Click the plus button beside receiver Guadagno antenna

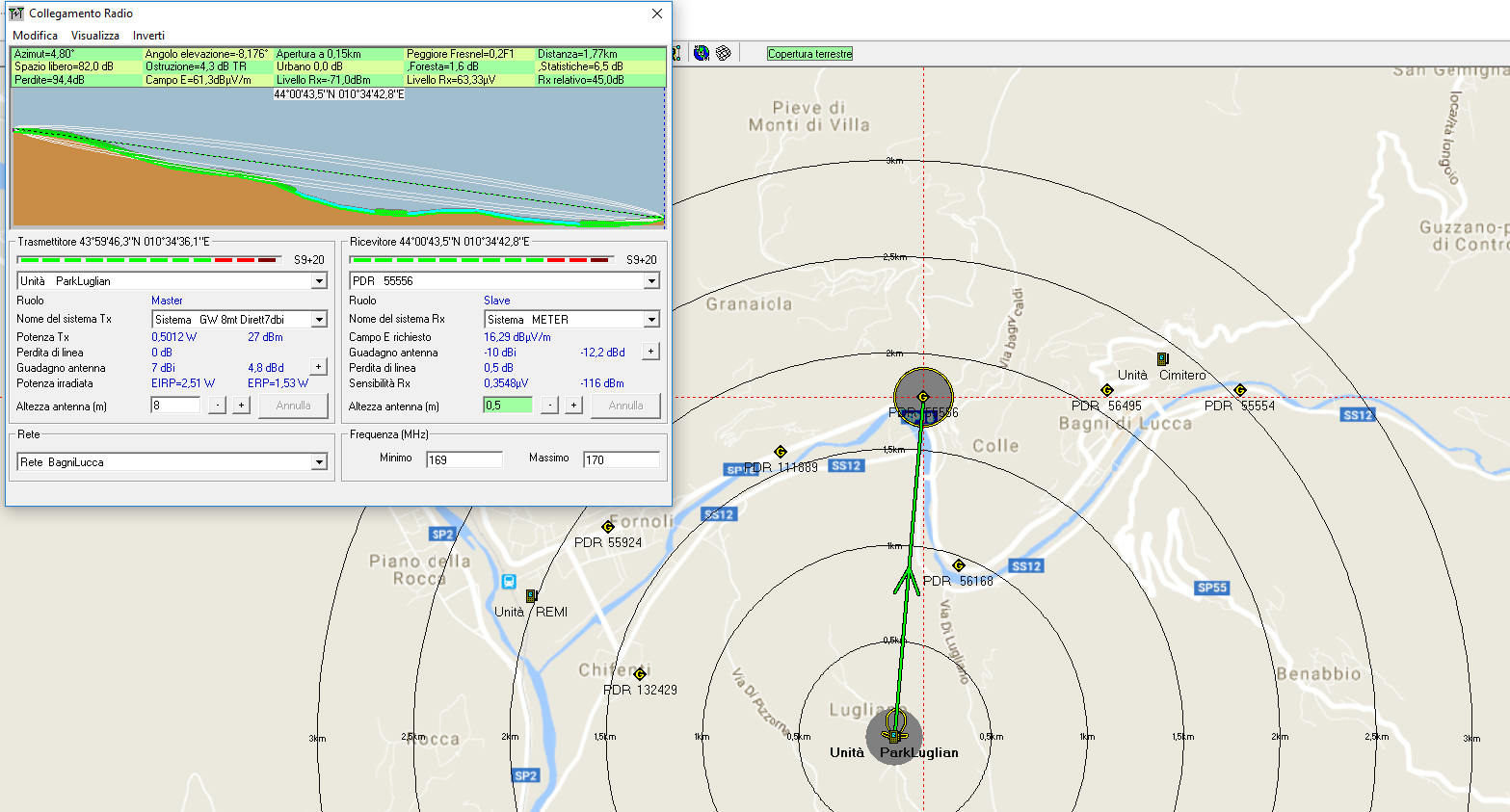coord(650,351)
